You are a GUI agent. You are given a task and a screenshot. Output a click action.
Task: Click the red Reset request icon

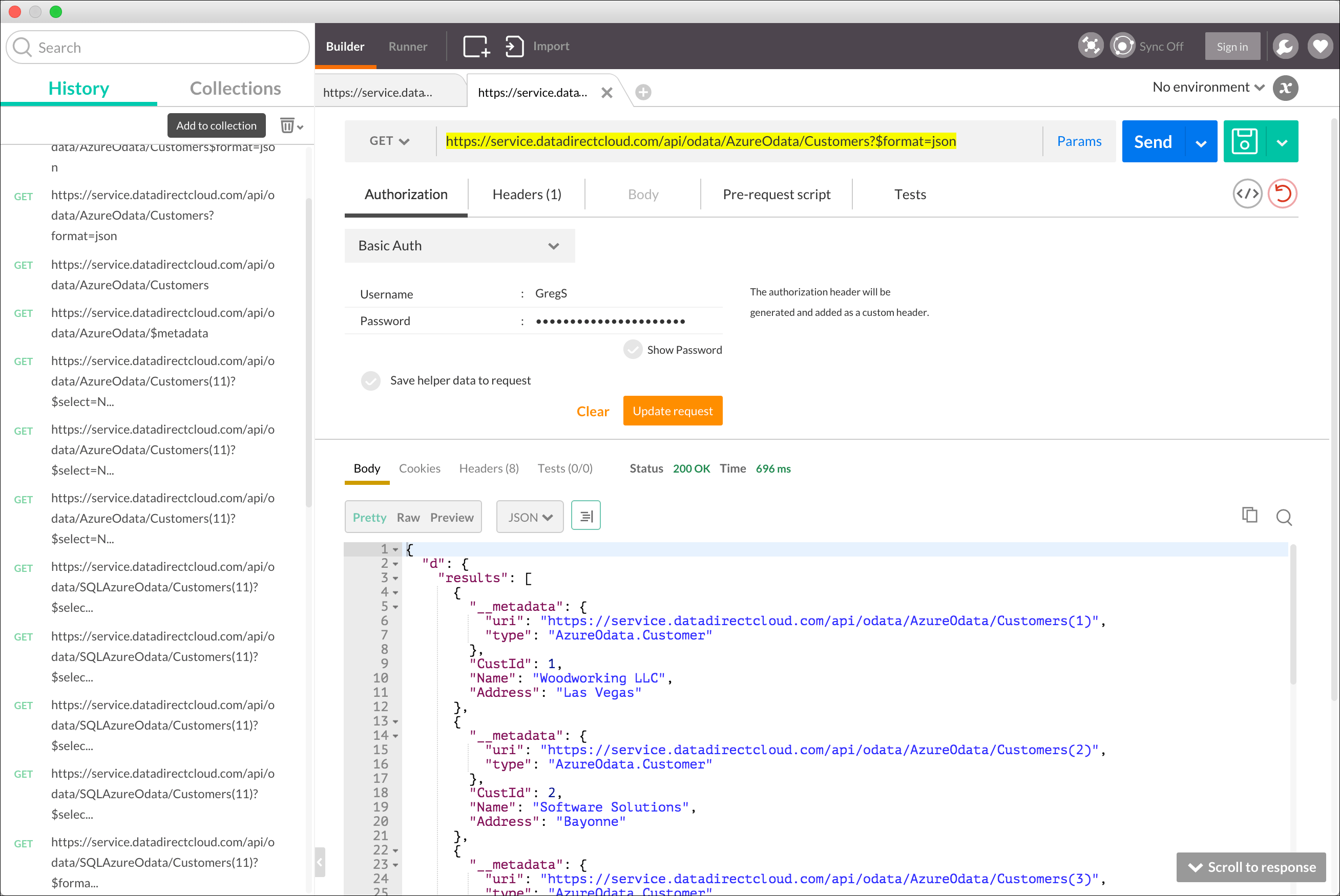(x=1282, y=194)
